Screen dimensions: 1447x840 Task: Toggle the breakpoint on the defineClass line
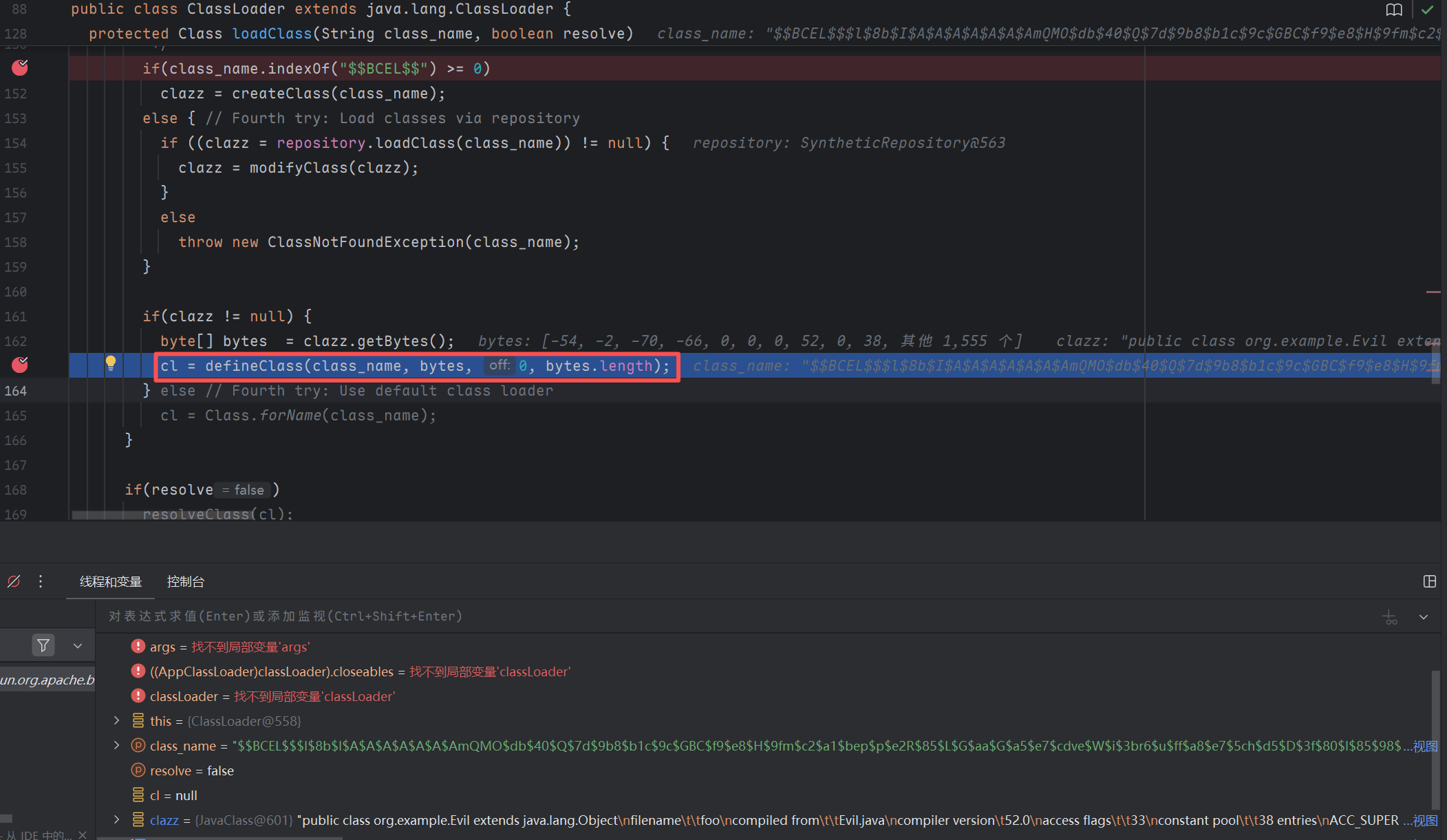click(20, 365)
